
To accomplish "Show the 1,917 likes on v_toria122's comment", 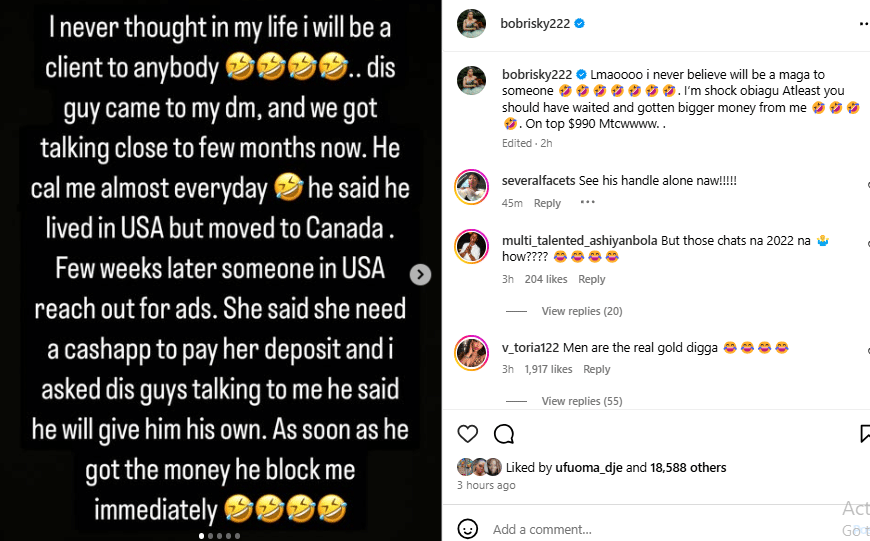I will point(548,369).
